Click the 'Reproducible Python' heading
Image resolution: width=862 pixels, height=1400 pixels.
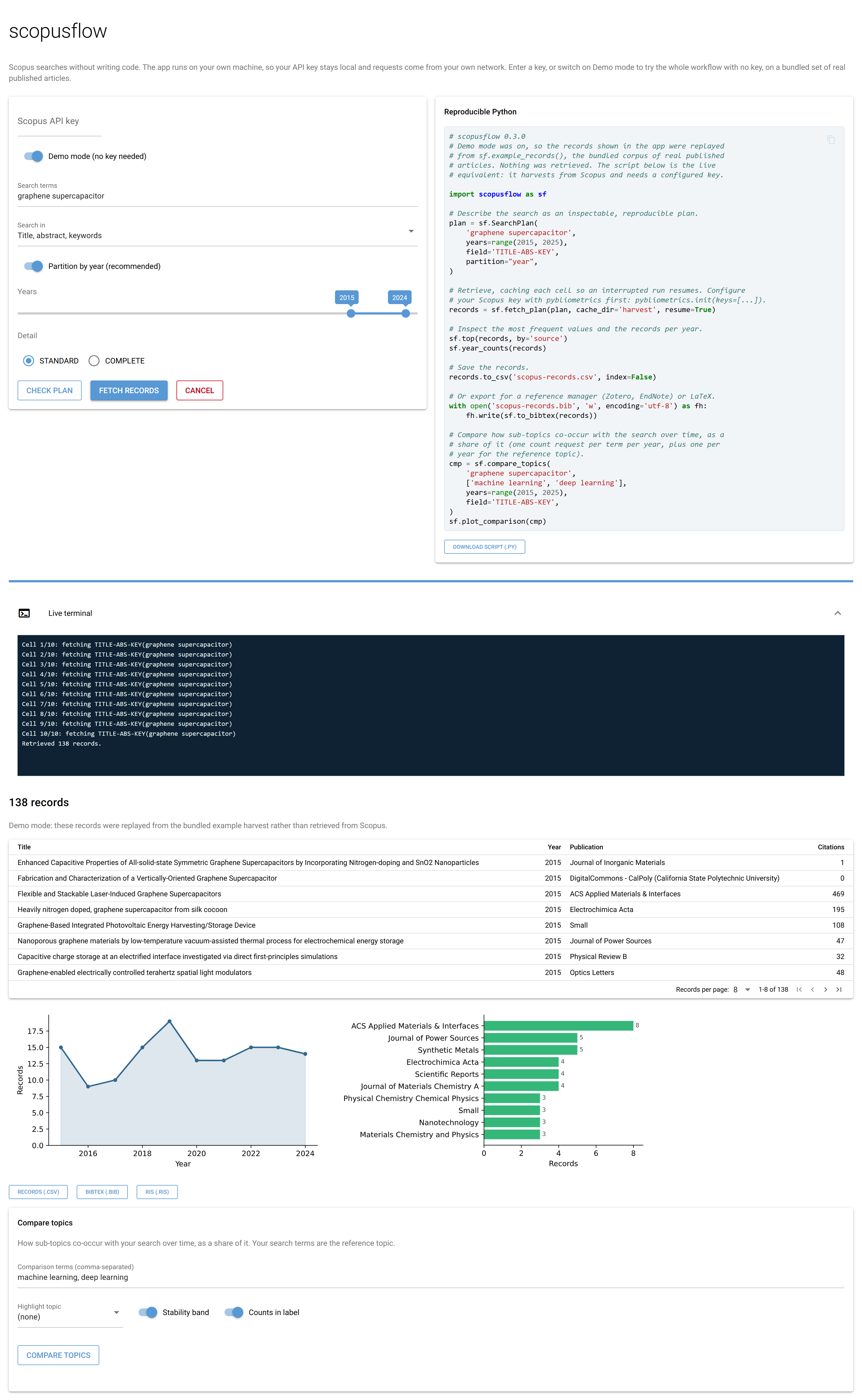click(x=480, y=112)
